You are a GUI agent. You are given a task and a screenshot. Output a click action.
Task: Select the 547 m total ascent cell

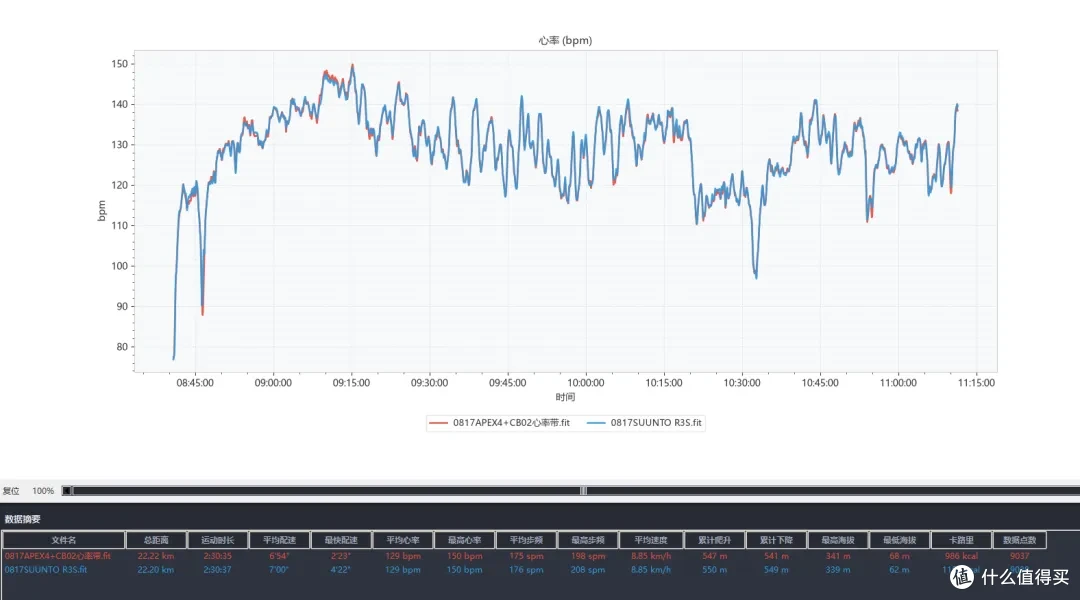714,556
